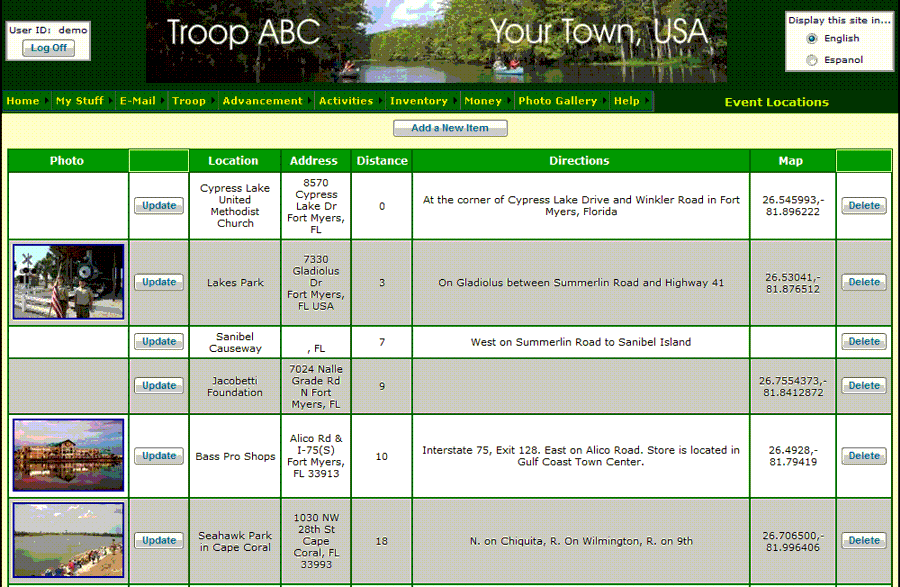Click the Address column header
The image size is (900, 587).
pyautogui.click(x=314, y=161)
